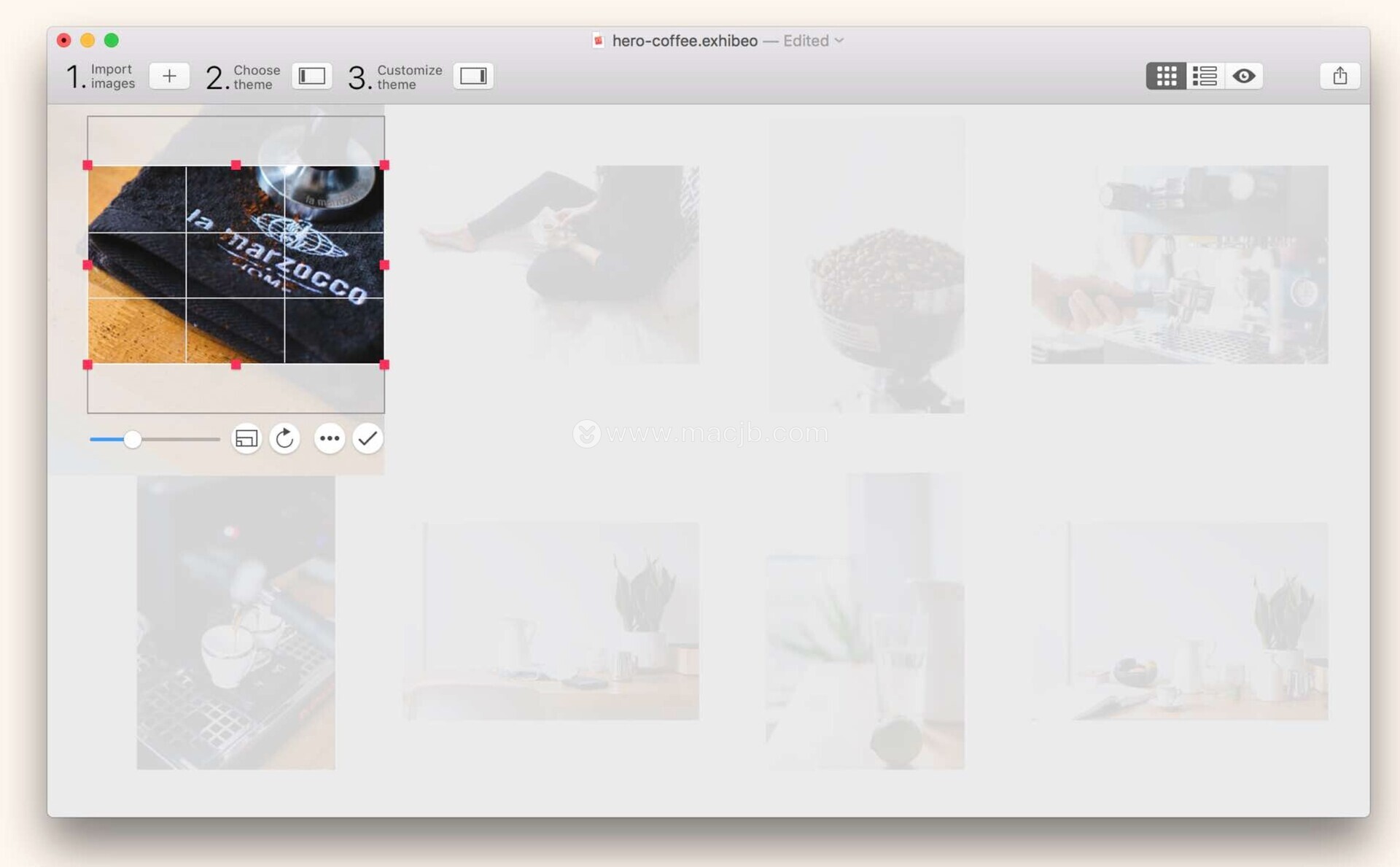Switch to grid view mode

point(1166,76)
